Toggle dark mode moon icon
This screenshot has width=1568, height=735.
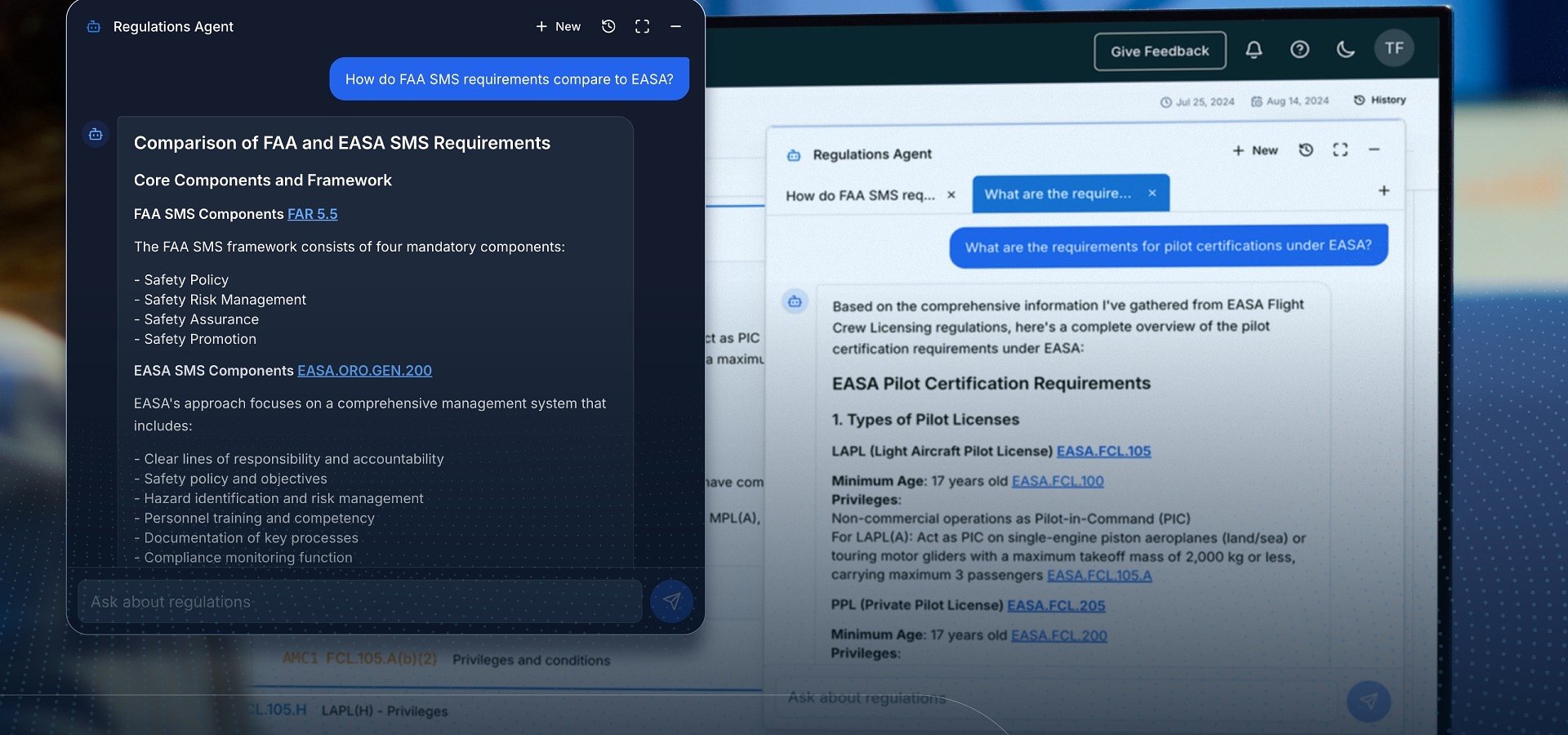pyautogui.click(x=1346, y=50)
